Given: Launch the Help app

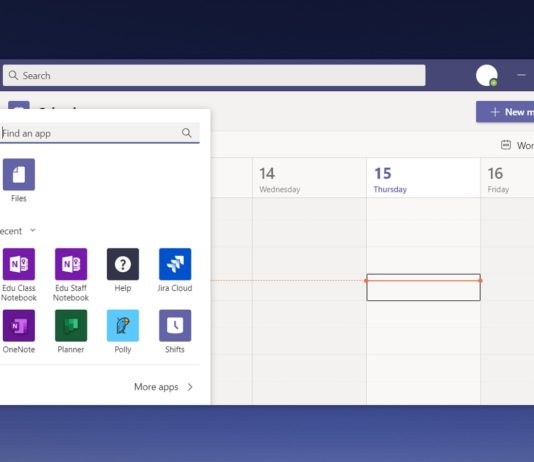Looking at the screenshot, I should click(x=123, y=264).
